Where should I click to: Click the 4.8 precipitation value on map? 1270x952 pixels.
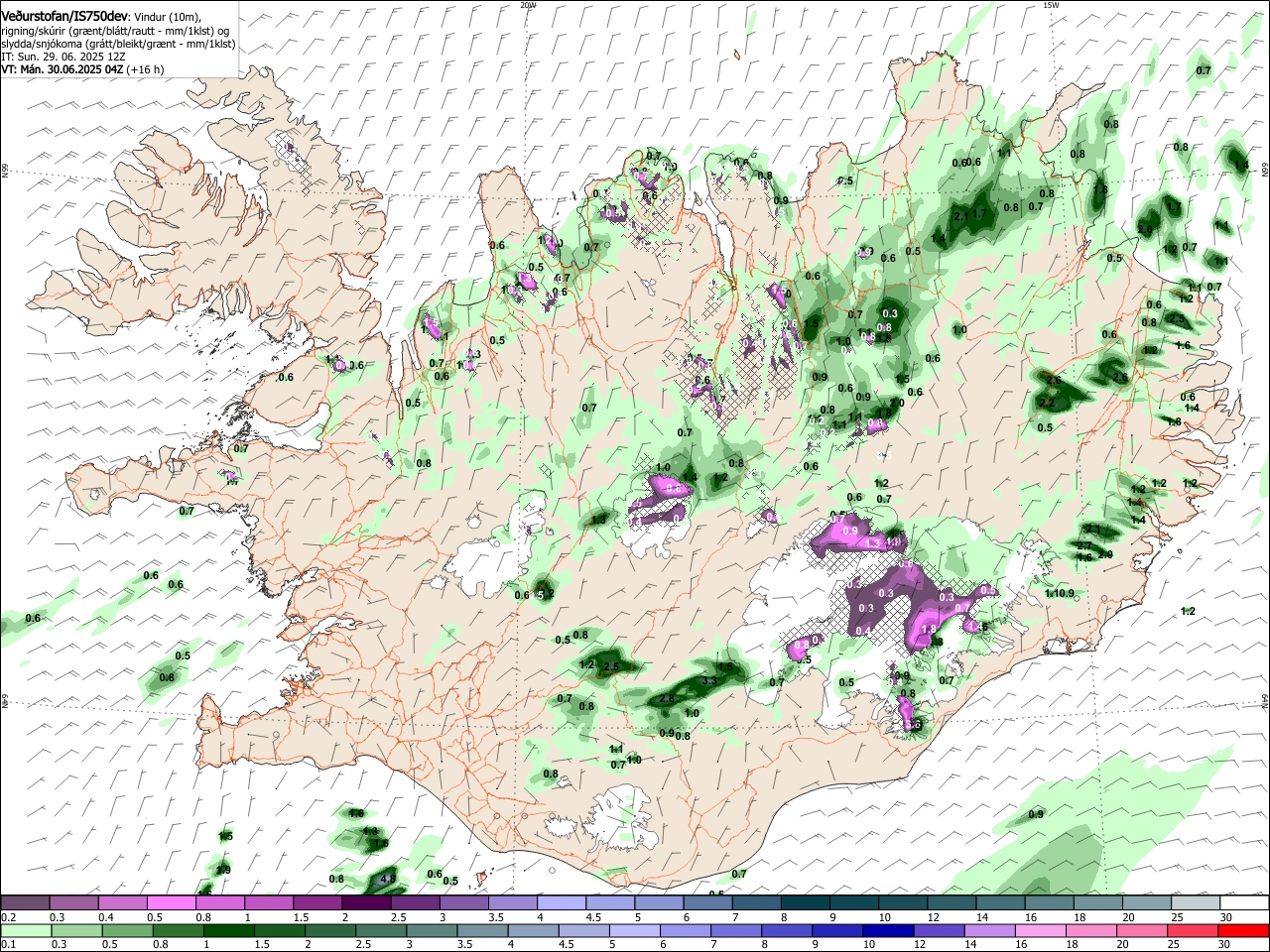(388, 878)
